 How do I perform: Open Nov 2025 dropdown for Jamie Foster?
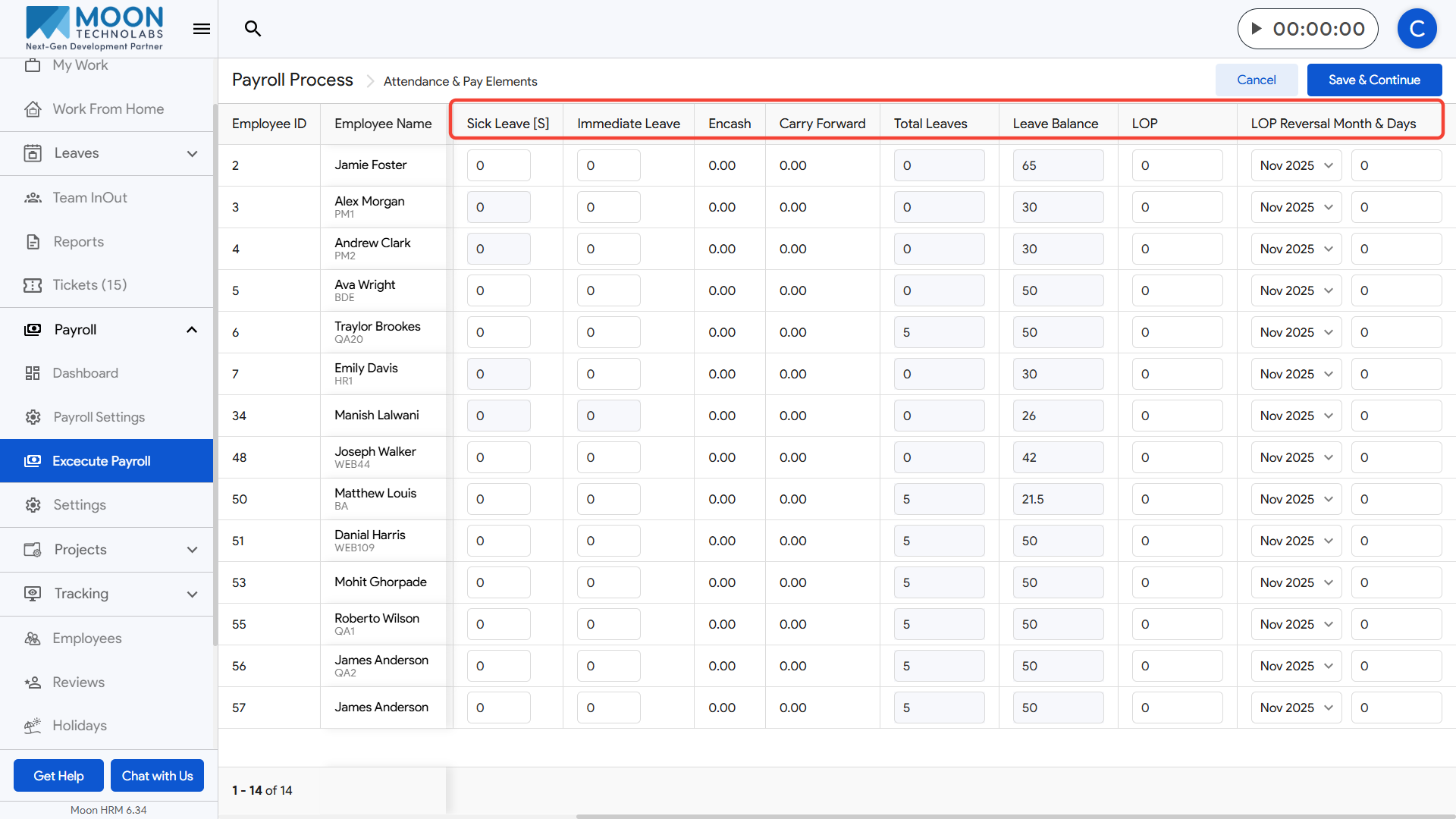tap(1295, 165)
